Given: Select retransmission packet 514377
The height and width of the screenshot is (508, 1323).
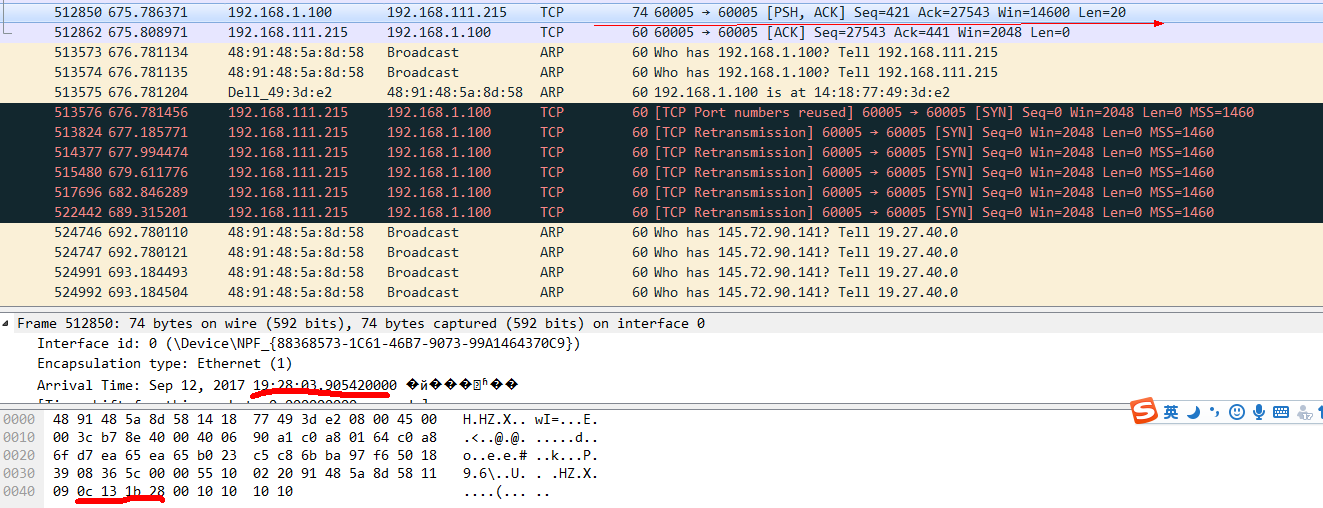Looking at the screenshot, I should [x=661, y=152].
